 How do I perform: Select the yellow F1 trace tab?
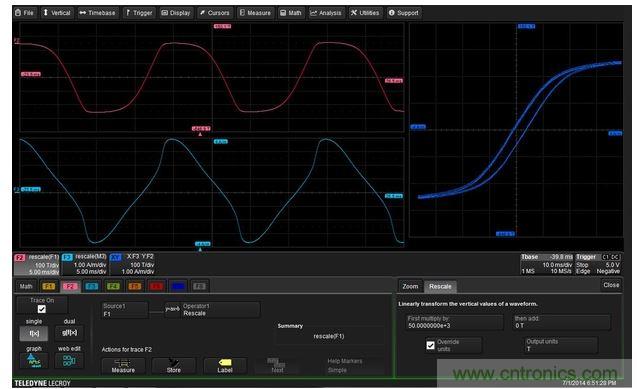49,286
